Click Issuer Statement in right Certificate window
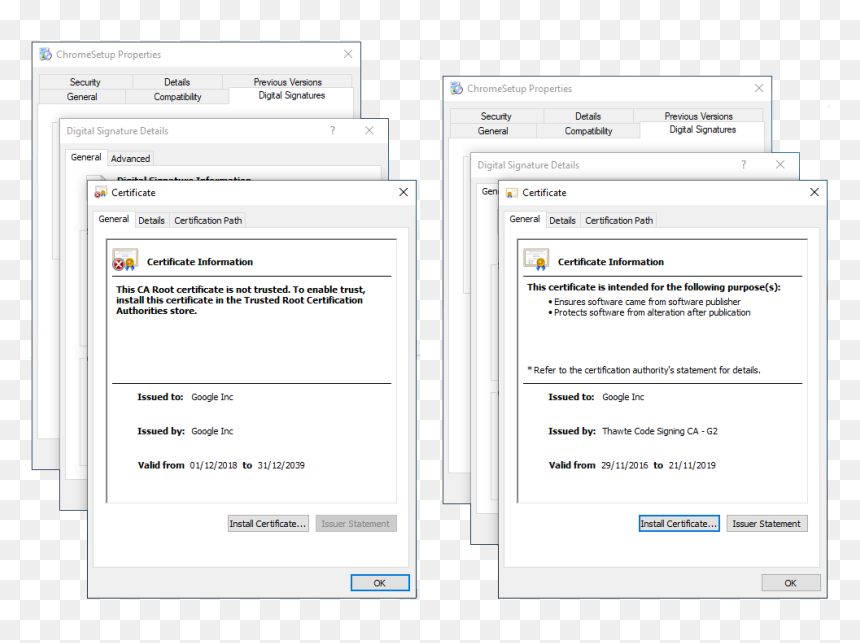 (766, 523)
